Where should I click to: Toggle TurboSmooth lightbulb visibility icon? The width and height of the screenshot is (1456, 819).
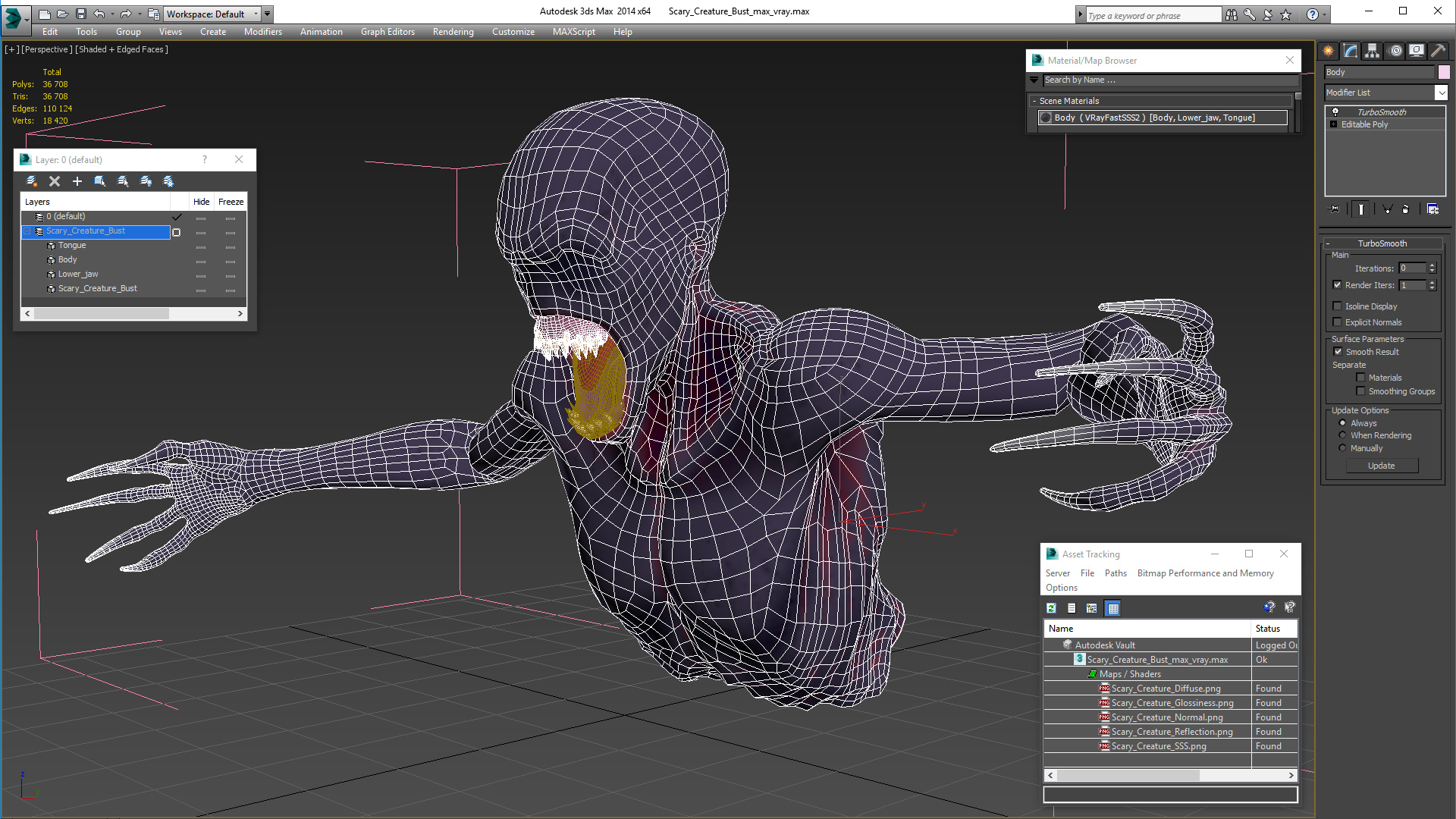click(x=1335, y=112)
